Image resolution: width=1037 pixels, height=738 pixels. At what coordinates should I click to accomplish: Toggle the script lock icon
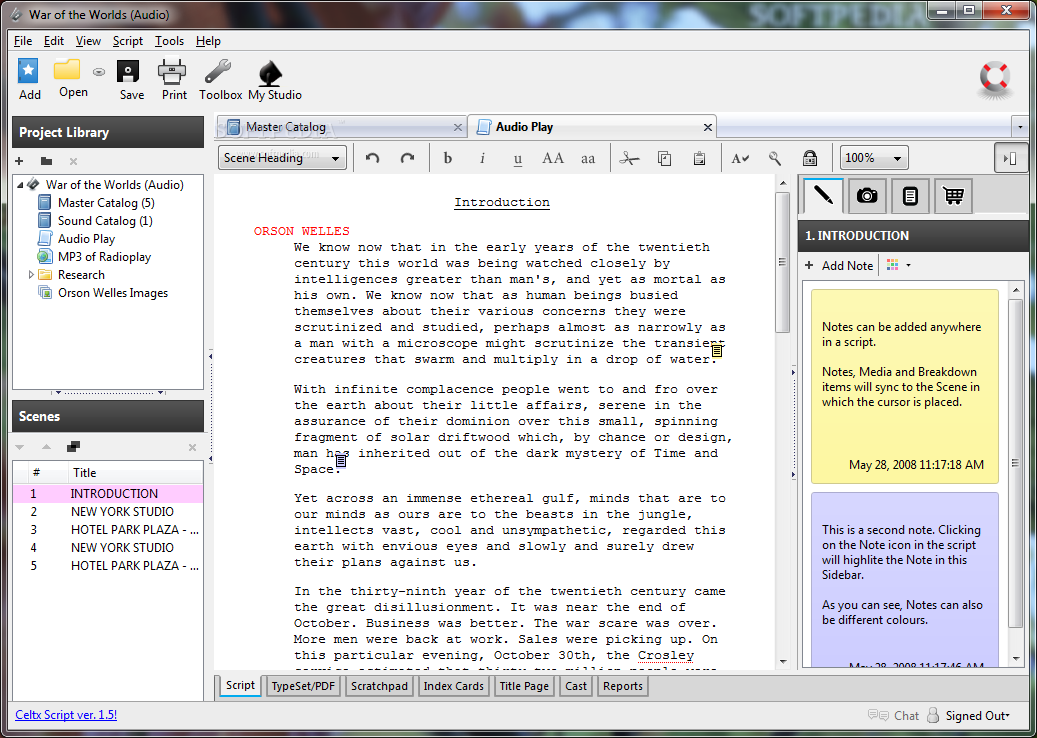pyautogui.click(x=809, y=158)
